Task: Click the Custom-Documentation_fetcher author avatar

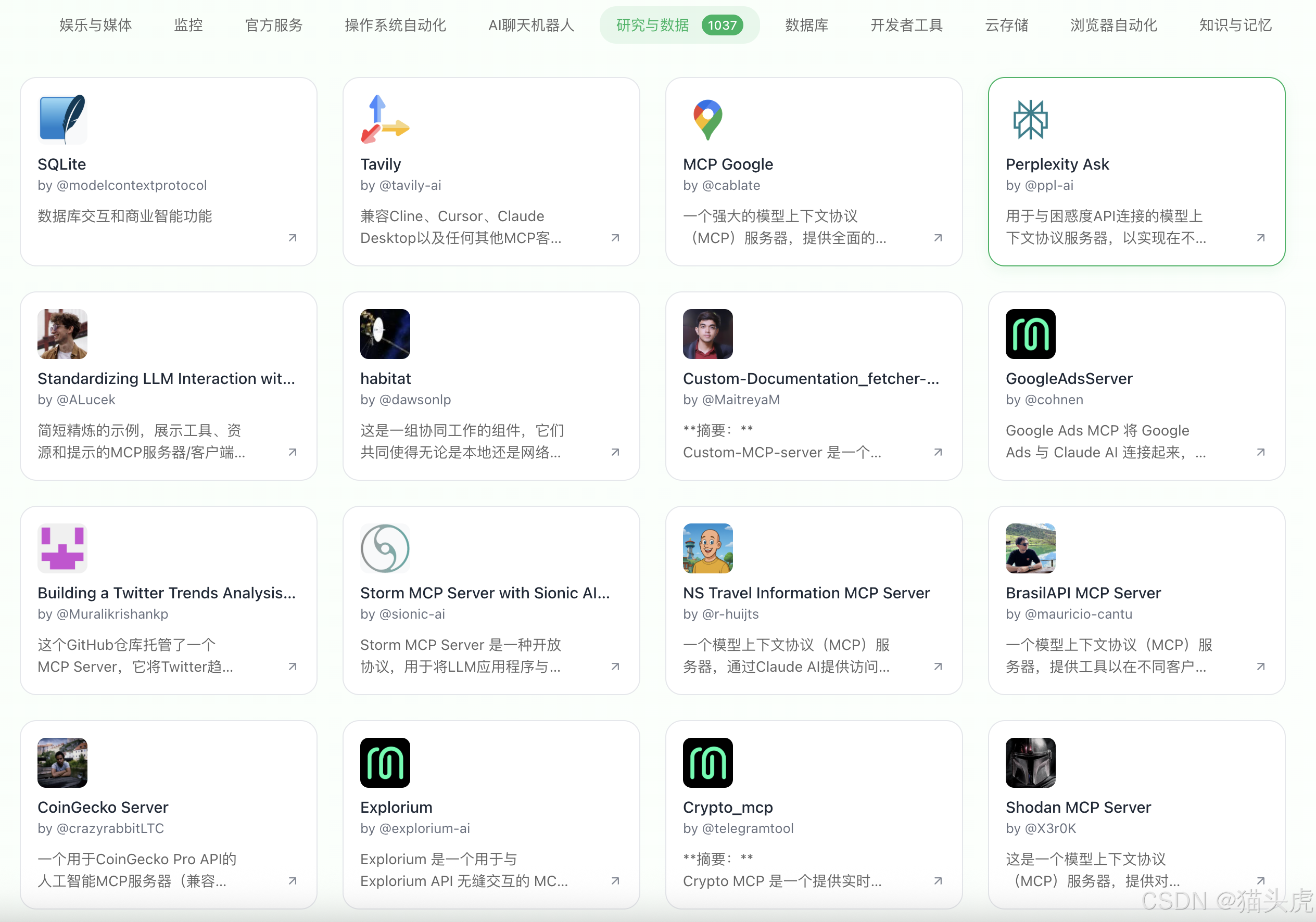Action: [x=708, y=334]
